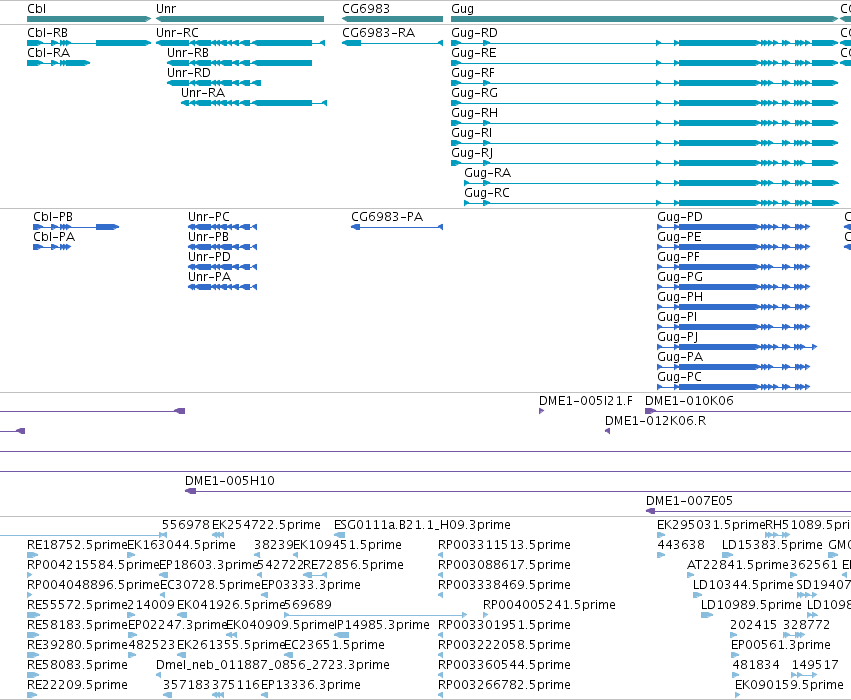The width and height of the screenshot is (851, 700).
Task: Open the Gug-RA transcript label
Action: (487, 173)
